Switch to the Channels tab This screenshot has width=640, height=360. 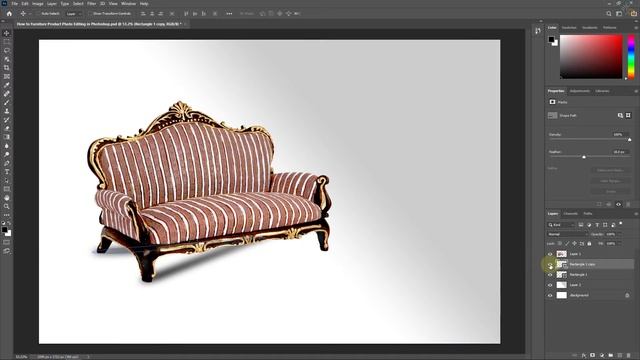(571, 213)
